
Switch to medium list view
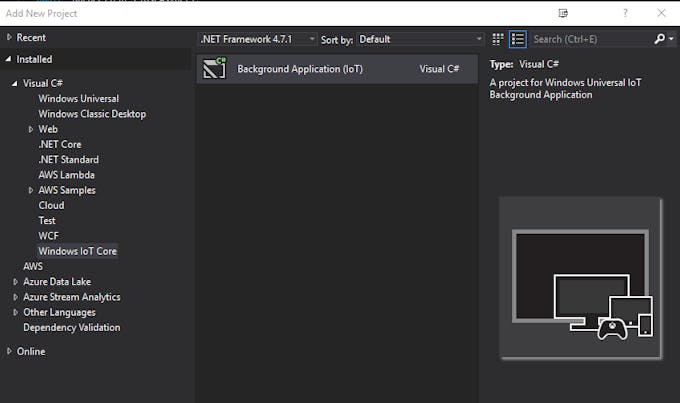coord(518,39)
